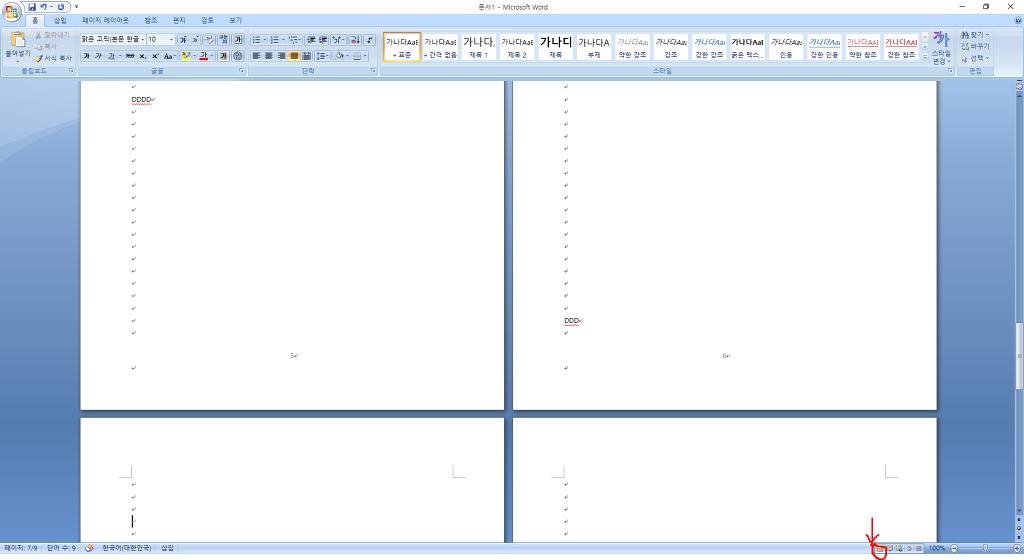1024x560 pixels.
Task: Toggle italic formatting
Action: (x=99, y=56)
